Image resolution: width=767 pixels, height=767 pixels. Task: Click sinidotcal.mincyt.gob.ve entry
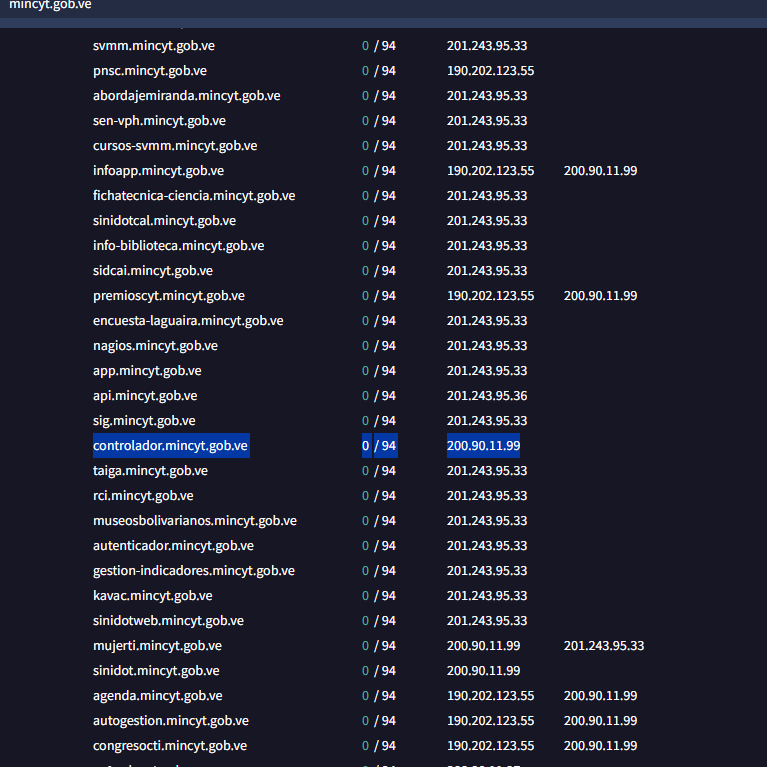[x=164, y=220]
